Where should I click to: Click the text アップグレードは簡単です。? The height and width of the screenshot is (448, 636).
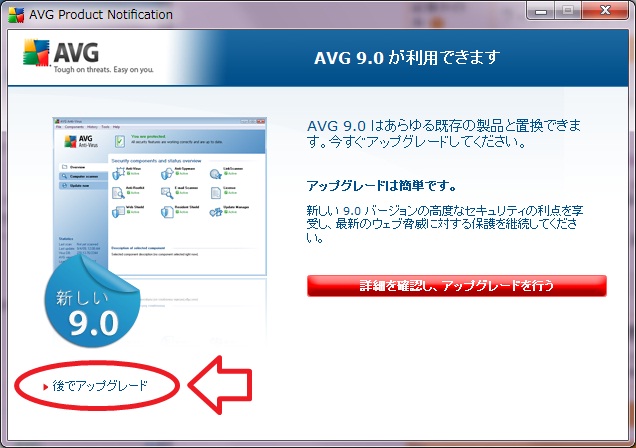pyautogui.click(x=381, y=186)
